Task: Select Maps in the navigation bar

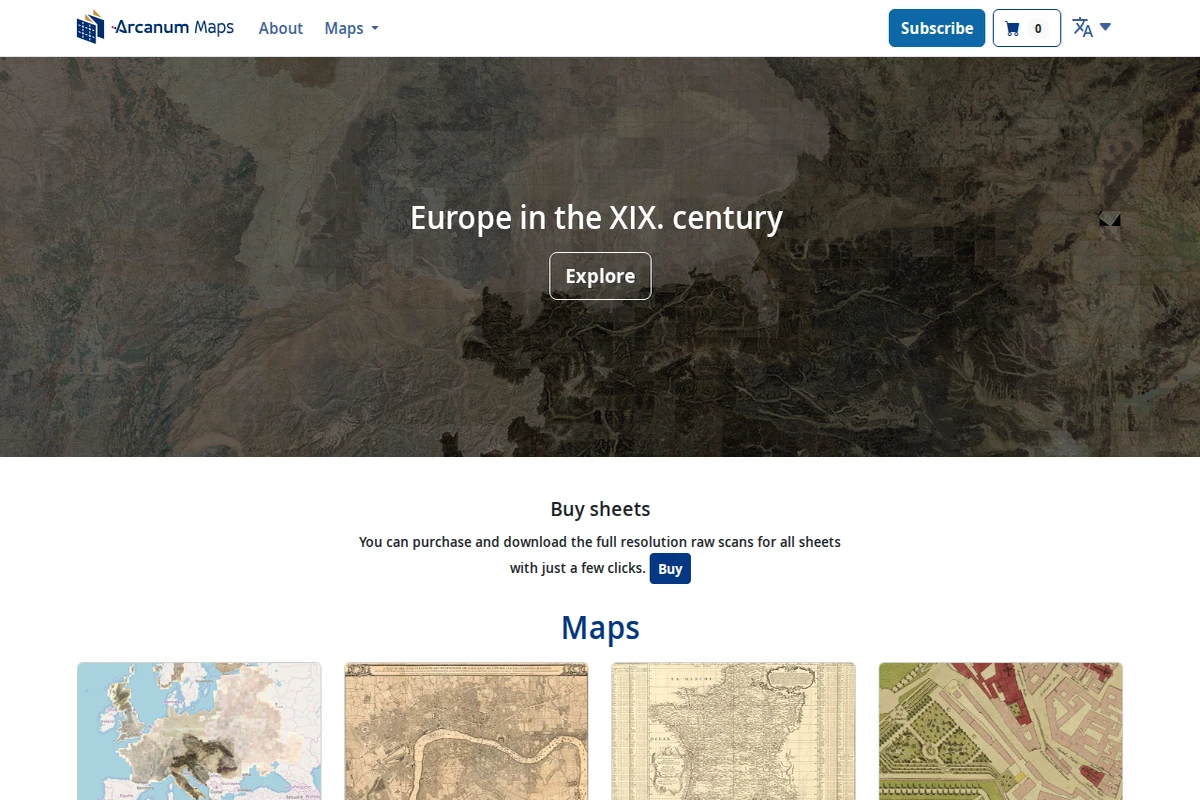Action: 344,28
